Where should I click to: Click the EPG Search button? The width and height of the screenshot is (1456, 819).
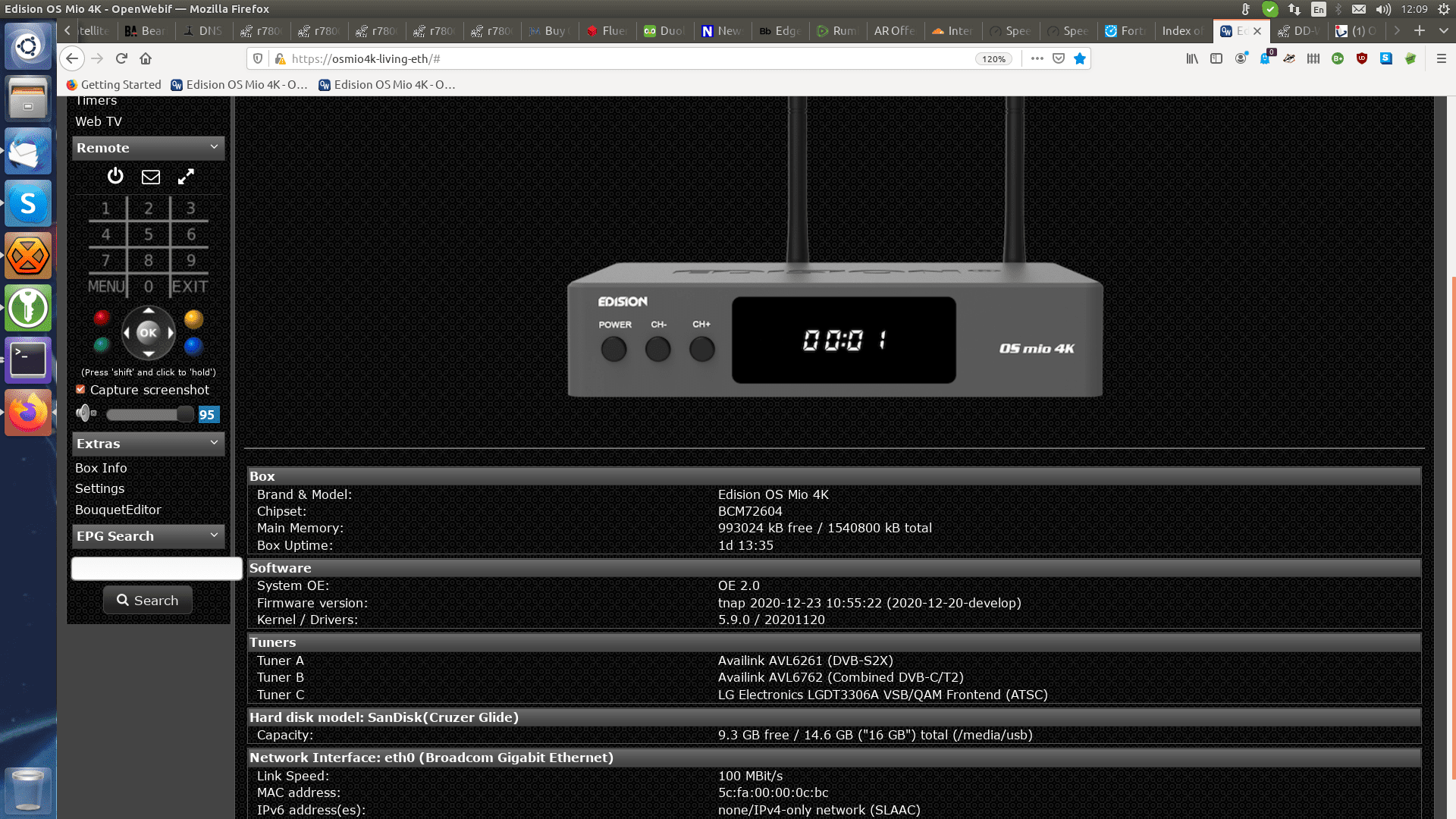click(148, 600)
